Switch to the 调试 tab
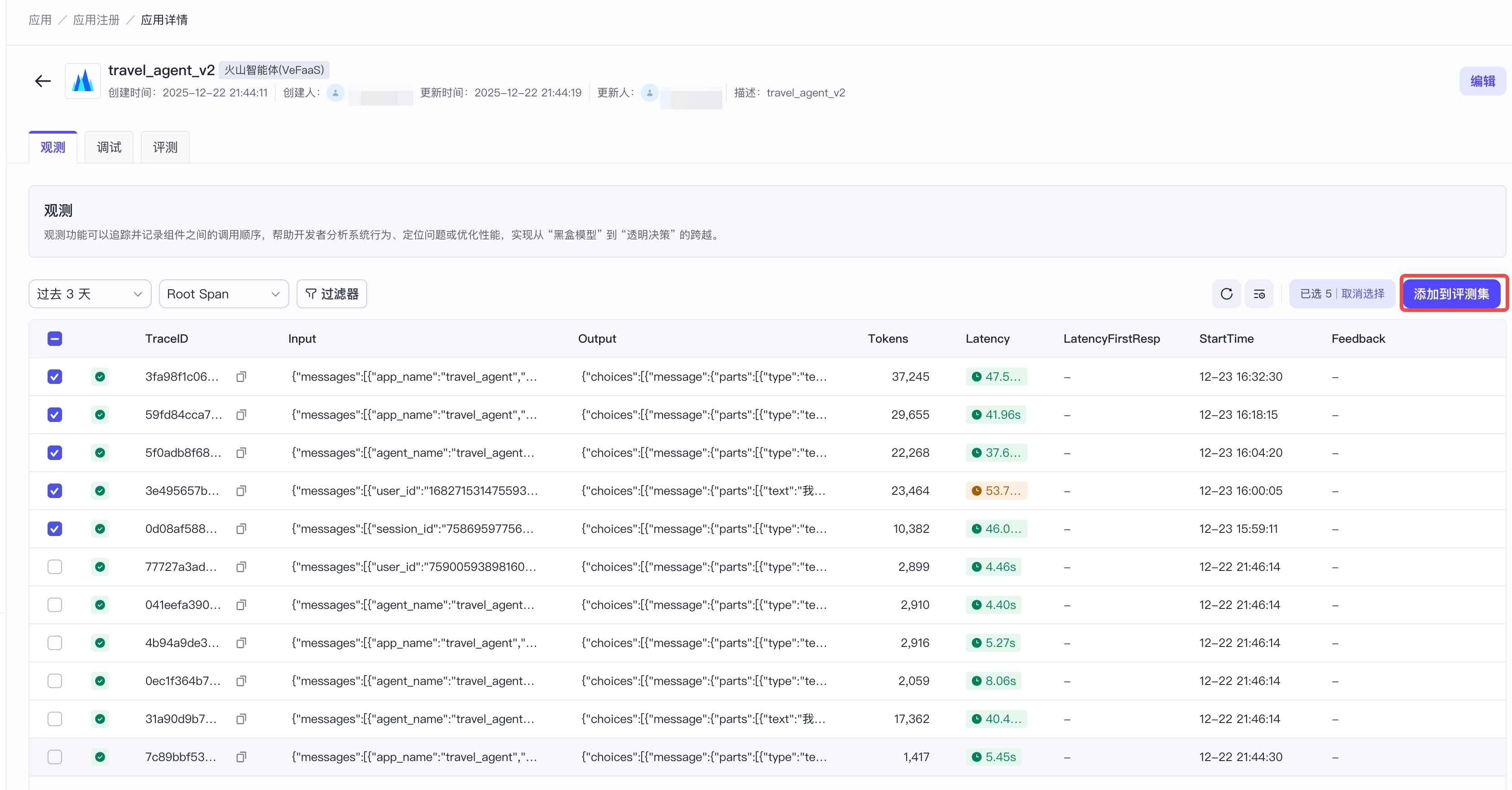The height and width of the screenshot is (790, 1512). [109, 147]
